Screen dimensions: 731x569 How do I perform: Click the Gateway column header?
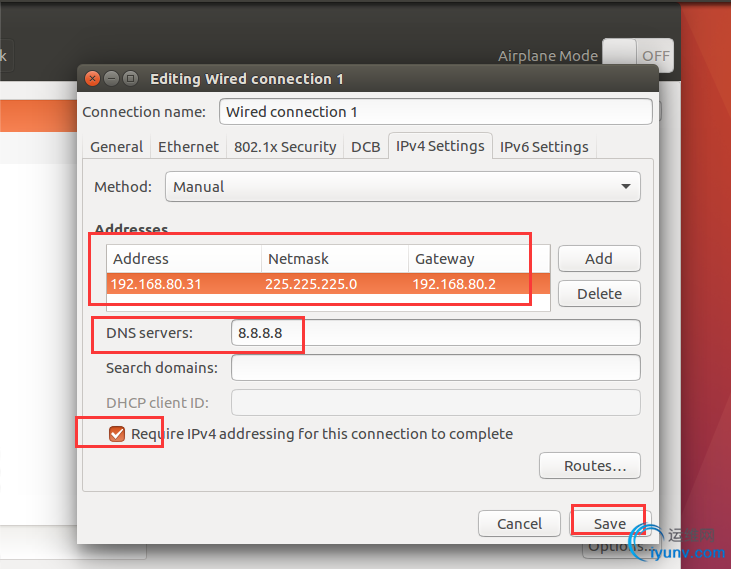coord(479,259)
